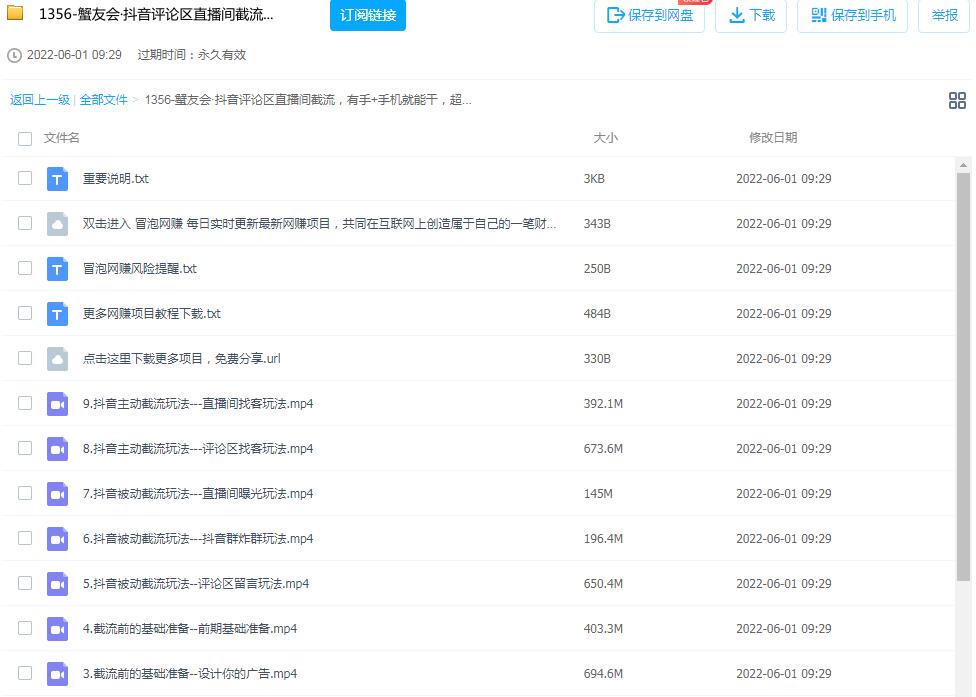
Task: Click the video icon for 4.截流前的基础准备 file
Action: [x=57, y=629]
